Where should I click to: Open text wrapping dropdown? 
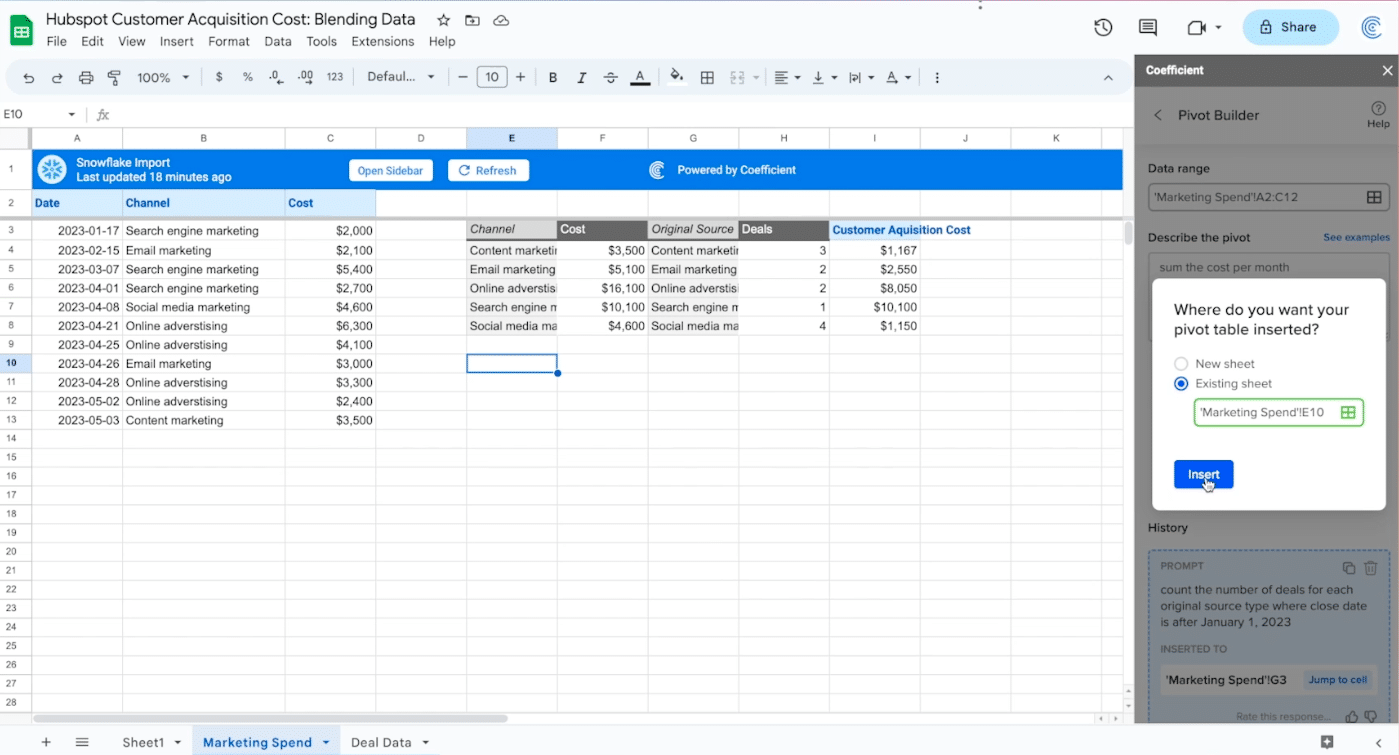tap(861, 77)
